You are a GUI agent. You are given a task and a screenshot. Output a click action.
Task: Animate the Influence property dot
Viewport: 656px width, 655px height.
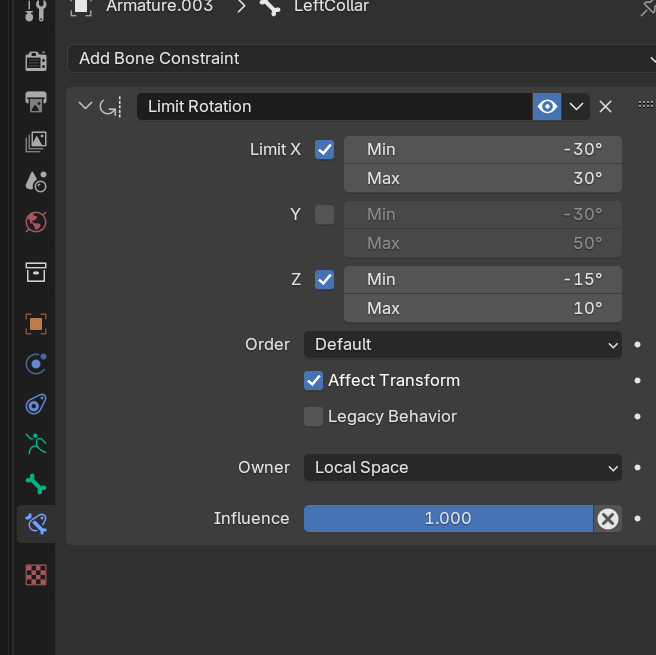(637, 519)
